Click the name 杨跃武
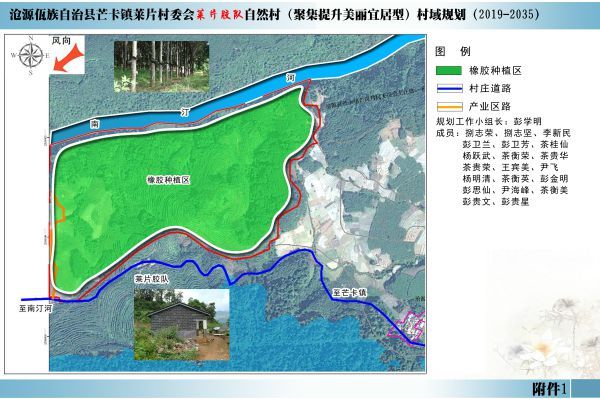The width and height of the screenshot is (600, 399). pyautogui.click(x=477, y=156)
